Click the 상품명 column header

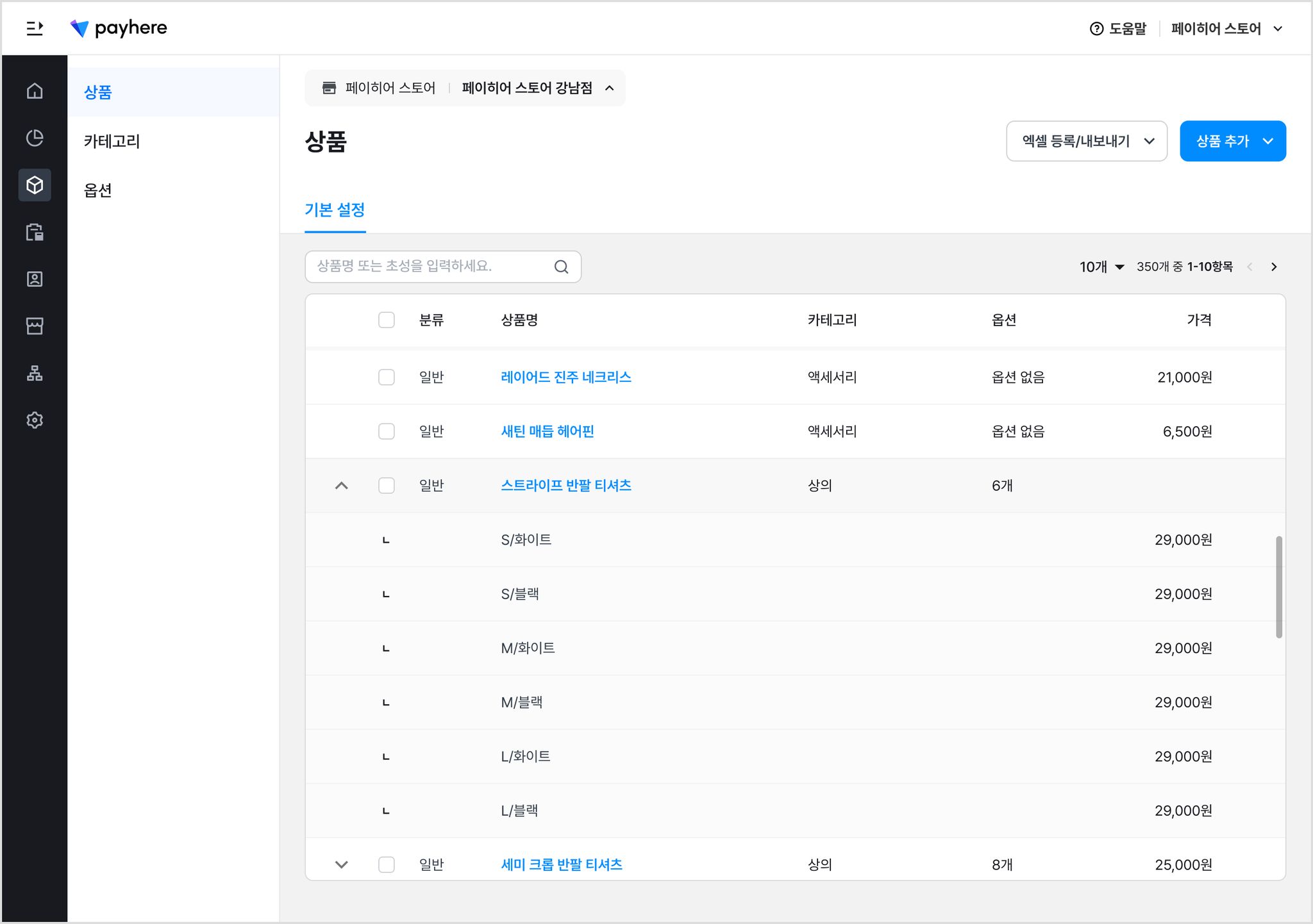click(519, 320)
